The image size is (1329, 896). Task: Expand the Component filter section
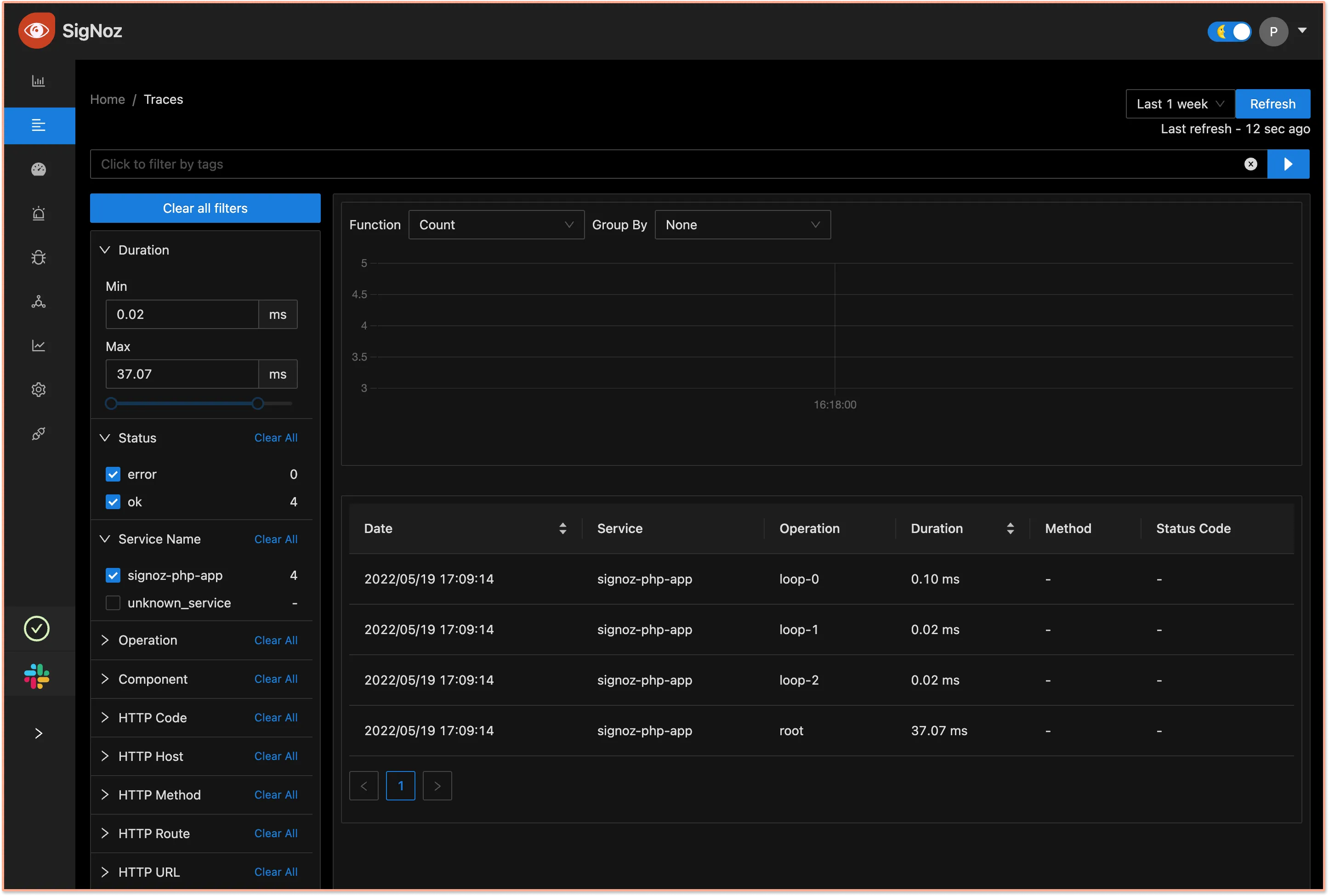tap(105, 679)
